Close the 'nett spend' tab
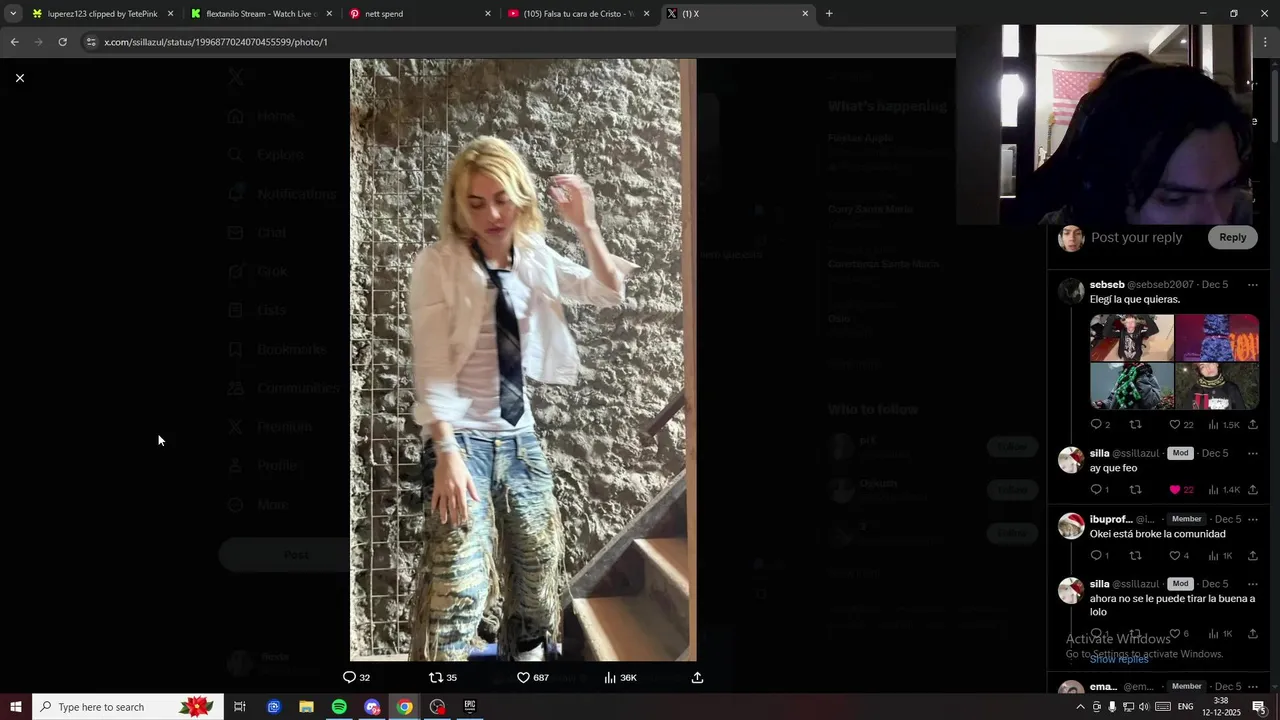The image size is (1280, 720). point(488,14)
